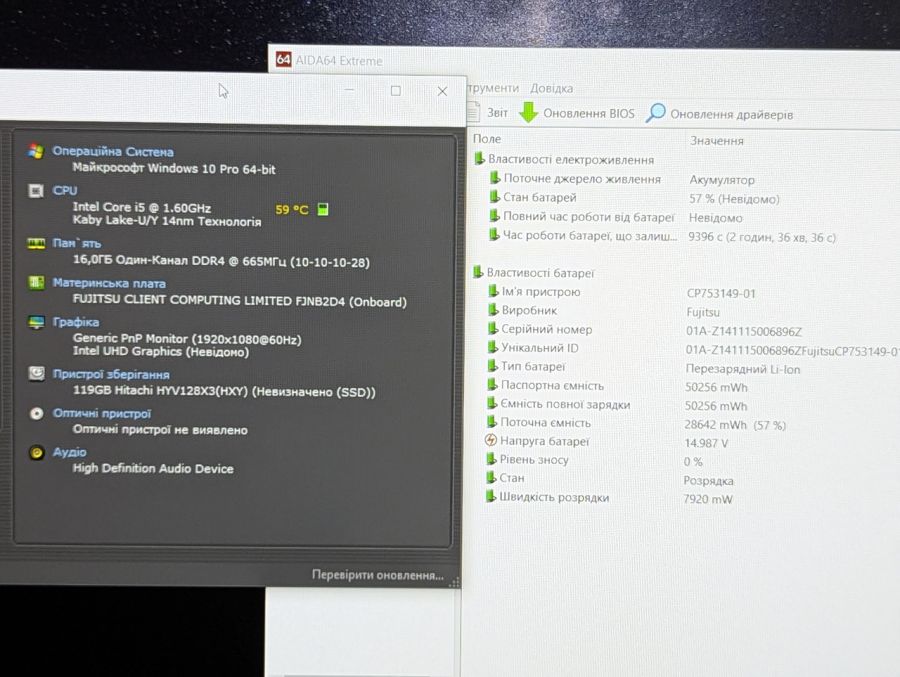Open the Графіка graphics section link

[76, 322]
